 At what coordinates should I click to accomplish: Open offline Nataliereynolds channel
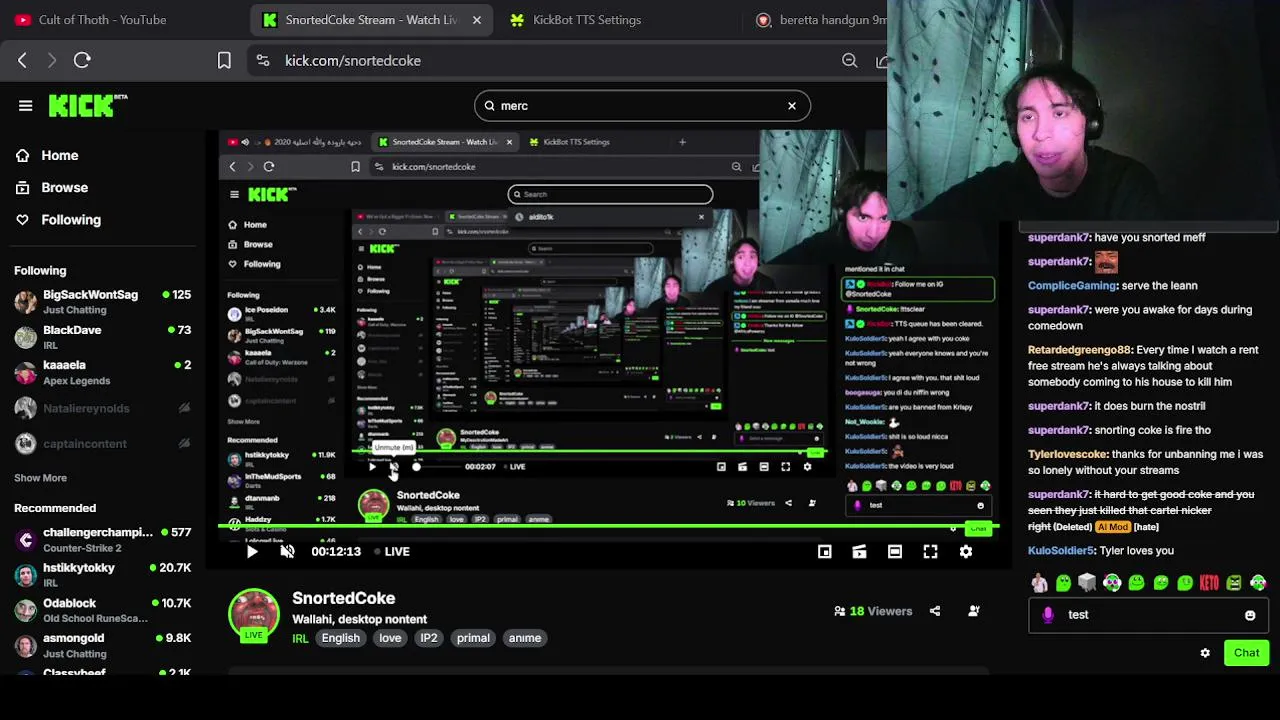click(102, 408)
